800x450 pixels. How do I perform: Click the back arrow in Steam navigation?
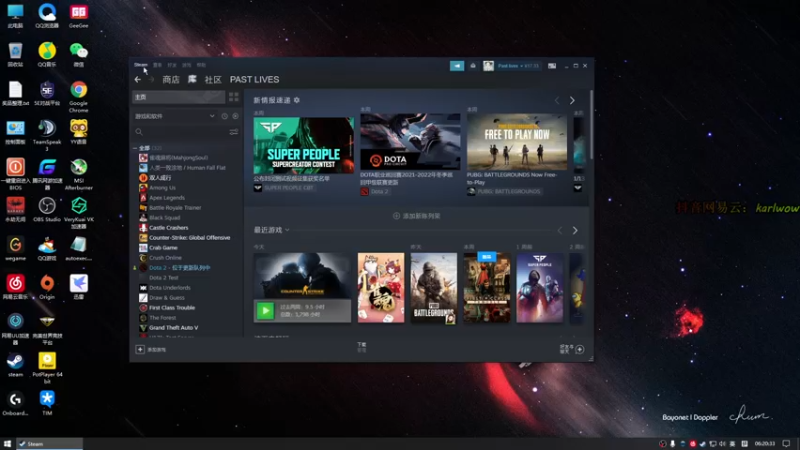(137, 80)
